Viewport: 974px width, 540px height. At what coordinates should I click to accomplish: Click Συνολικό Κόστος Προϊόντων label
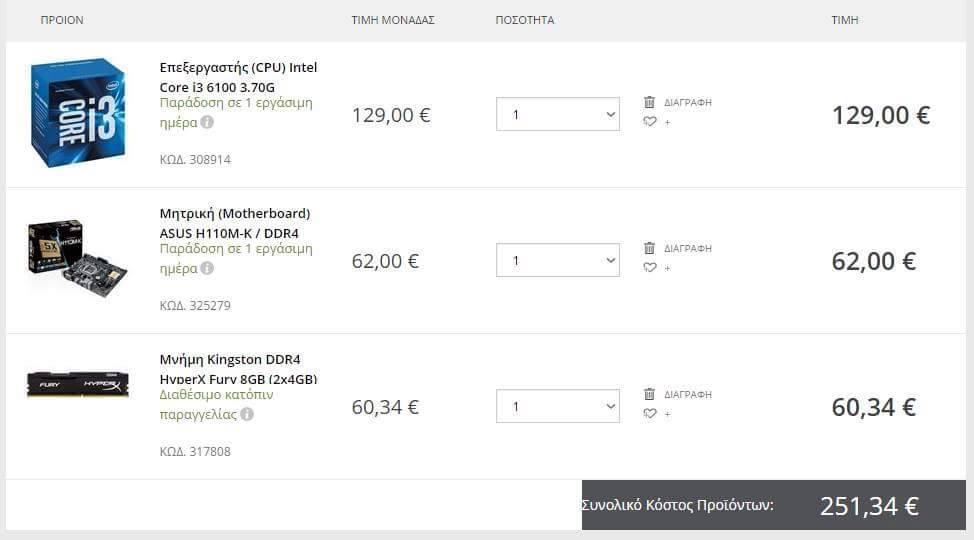click(678, 505)
